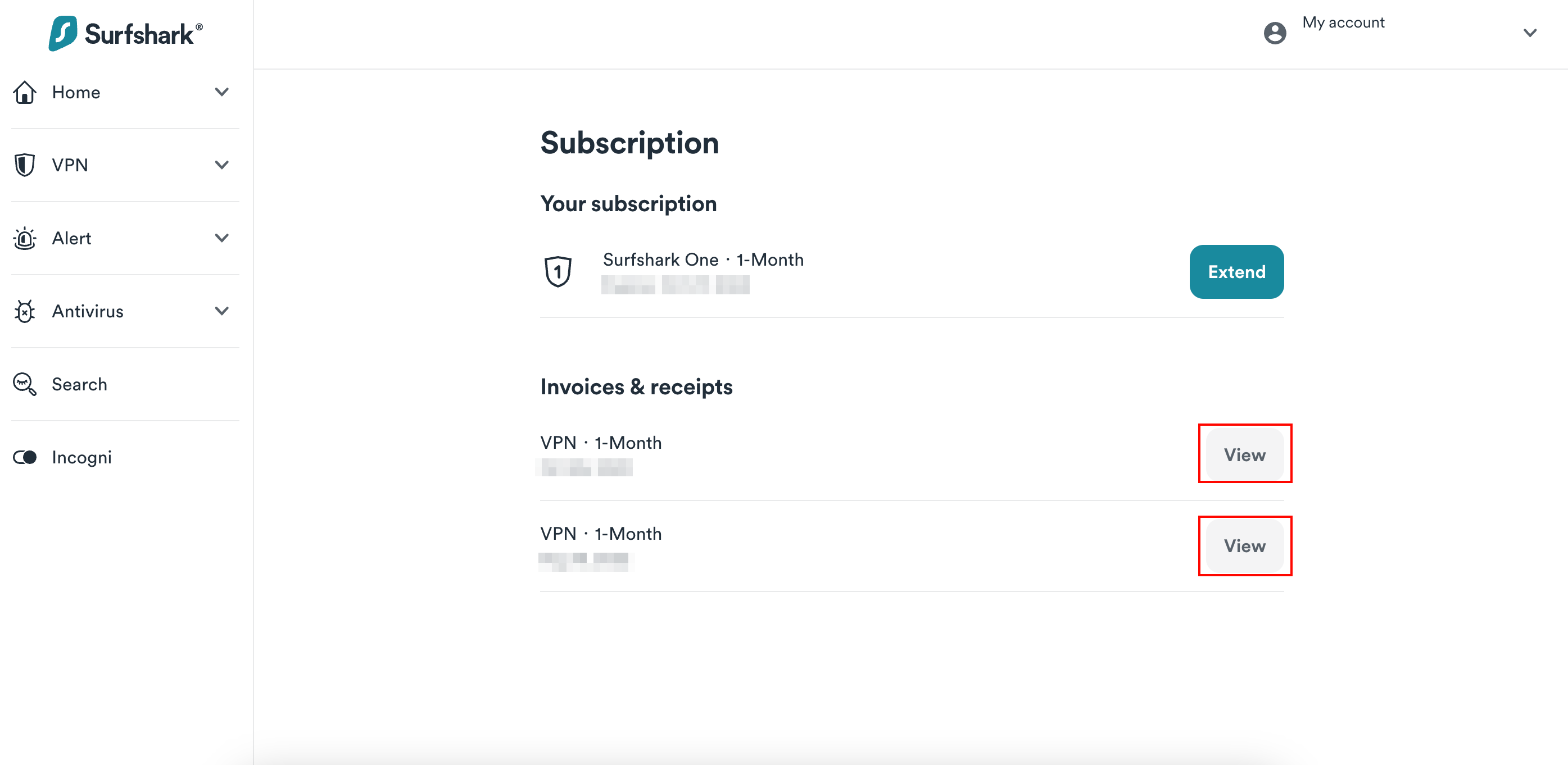Select the Incogni sidebar entry
Viewport: 1568px width, 765px height.
(81, 457)
